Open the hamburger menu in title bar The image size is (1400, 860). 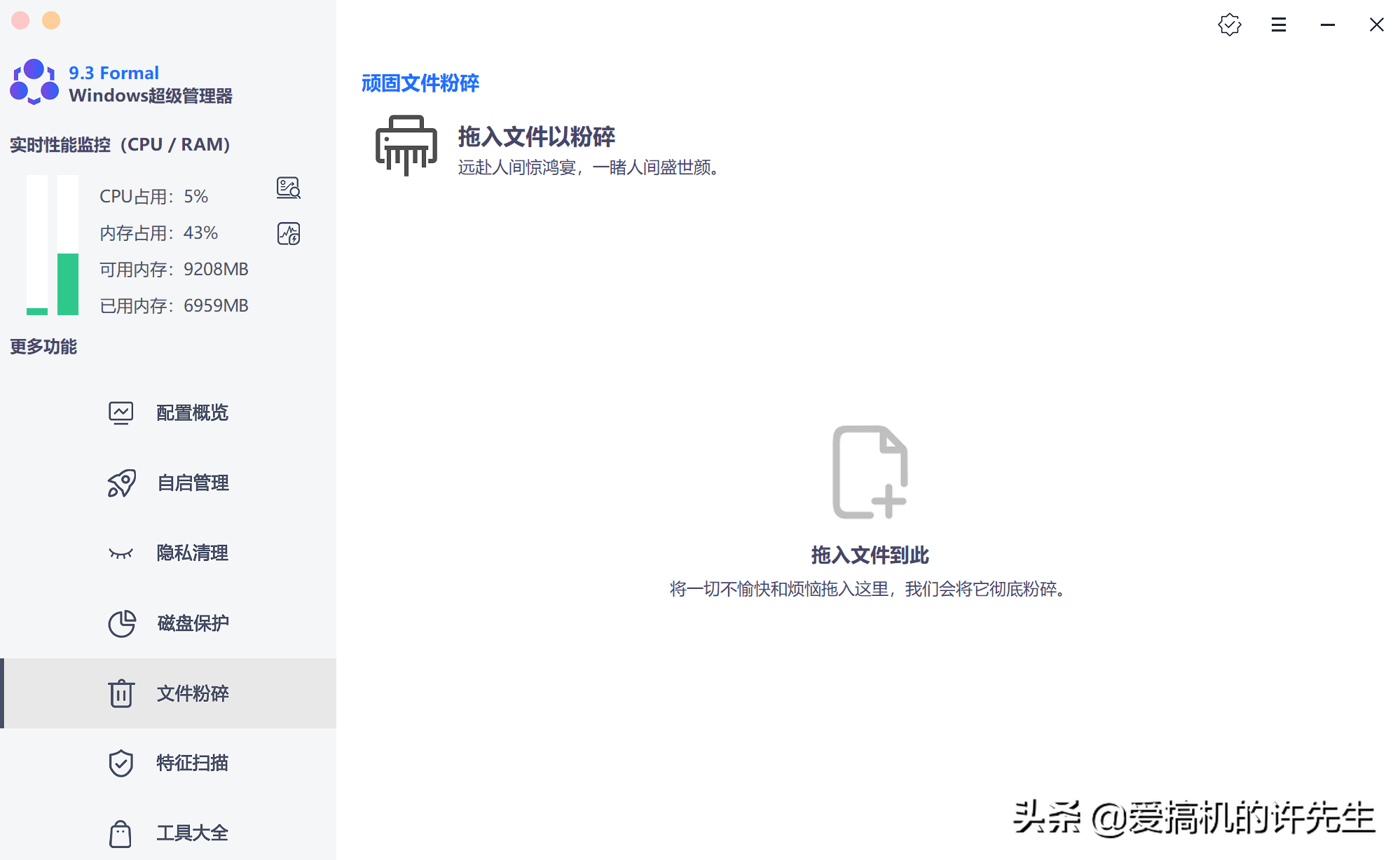tap(1278, 25)
